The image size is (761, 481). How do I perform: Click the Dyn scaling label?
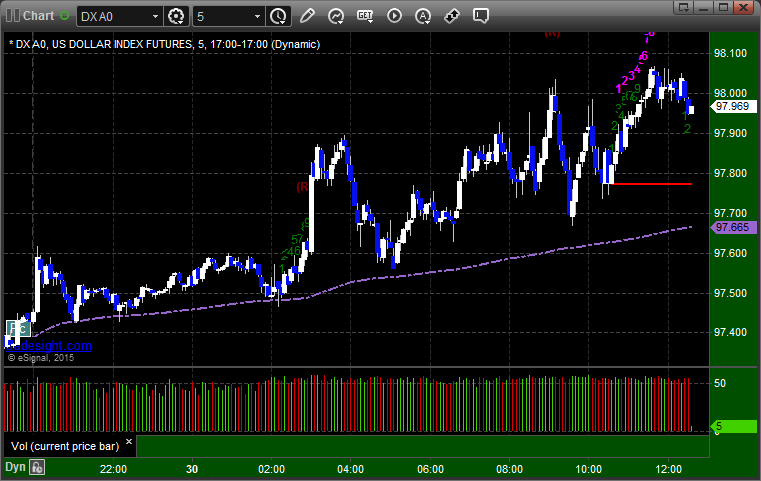pos(15,467)
